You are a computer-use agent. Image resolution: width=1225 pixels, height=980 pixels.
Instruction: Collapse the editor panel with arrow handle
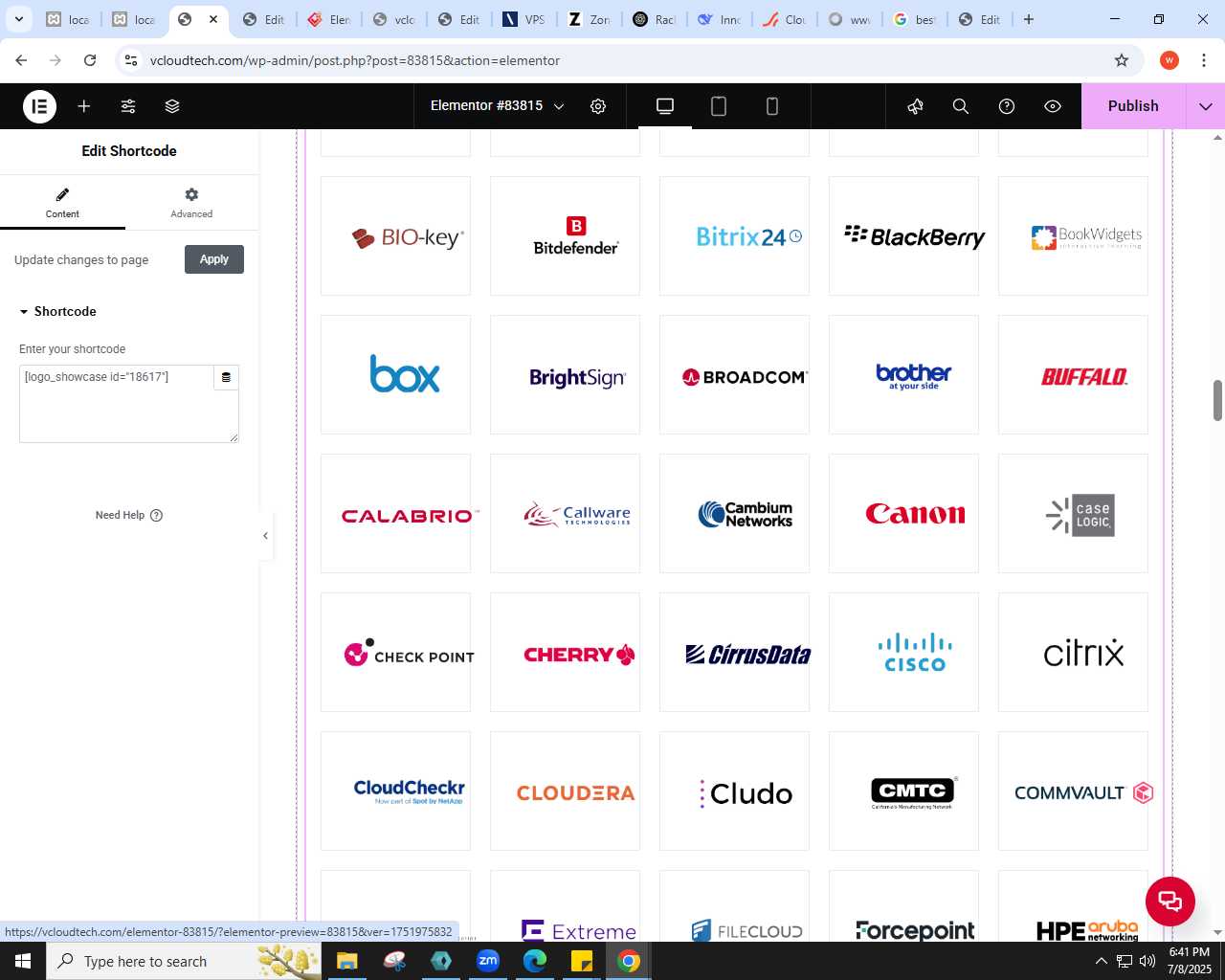pyautogui.click(x=265, y=536)
